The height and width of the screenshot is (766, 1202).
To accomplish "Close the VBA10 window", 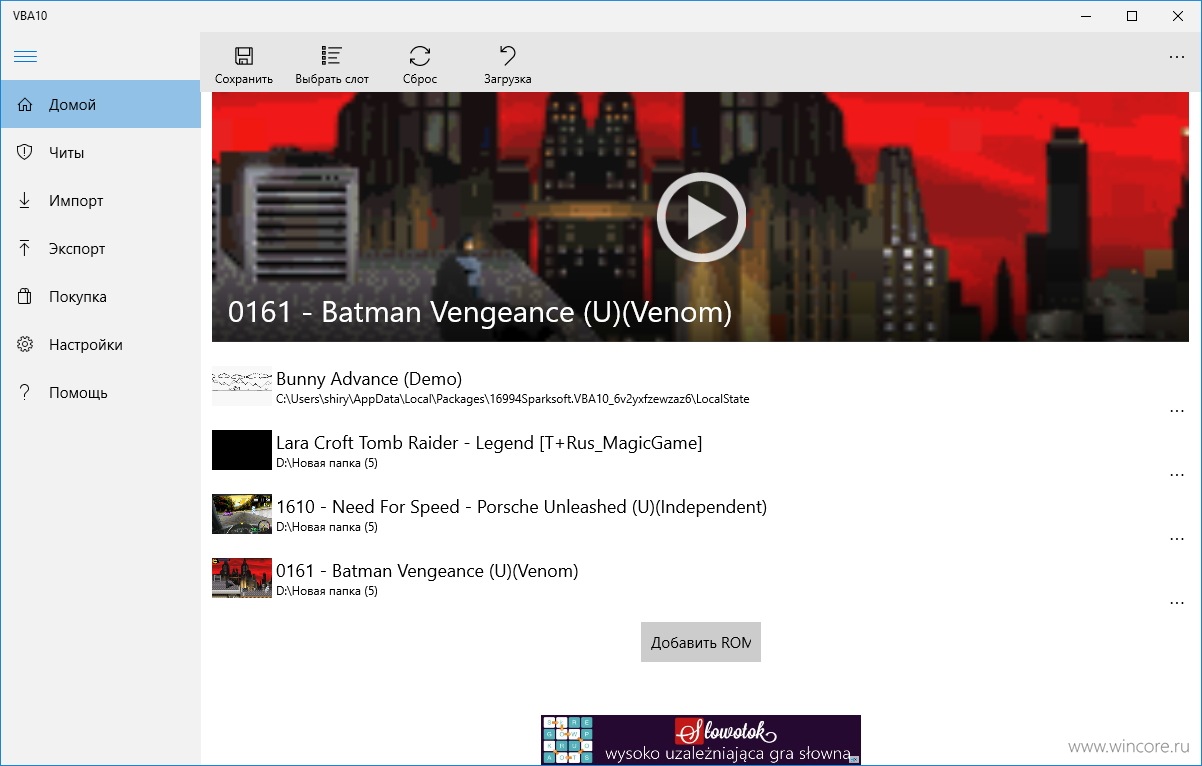I will [x=1178, y=15].
